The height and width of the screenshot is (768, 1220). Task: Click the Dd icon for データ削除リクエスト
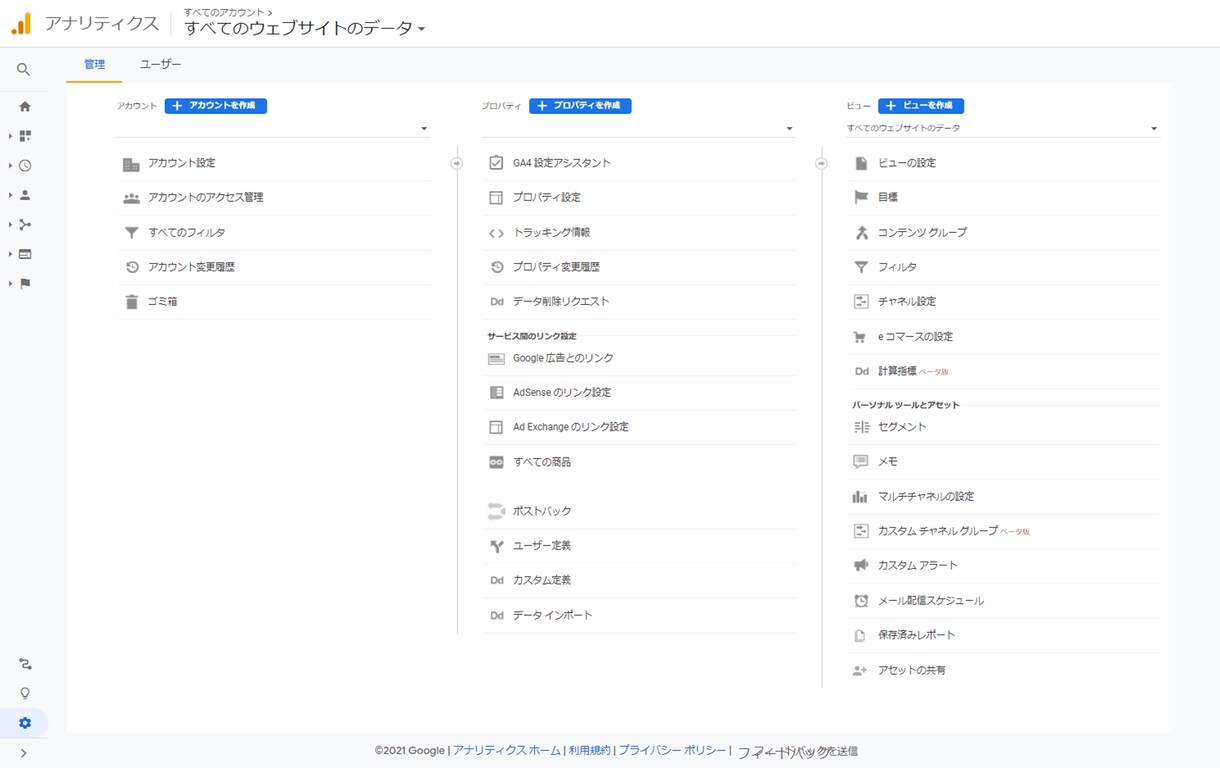pyautogui.click(x=496, y=302)
